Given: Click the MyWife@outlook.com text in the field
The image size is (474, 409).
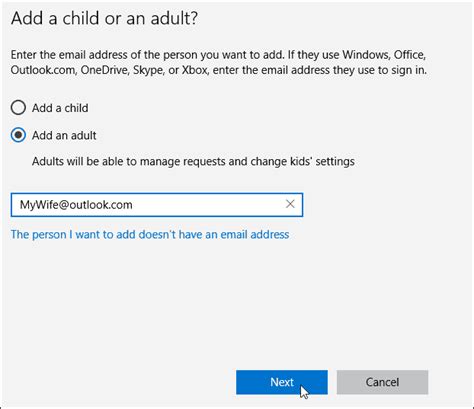Looking at the screenshot, I should coord(76,205).
